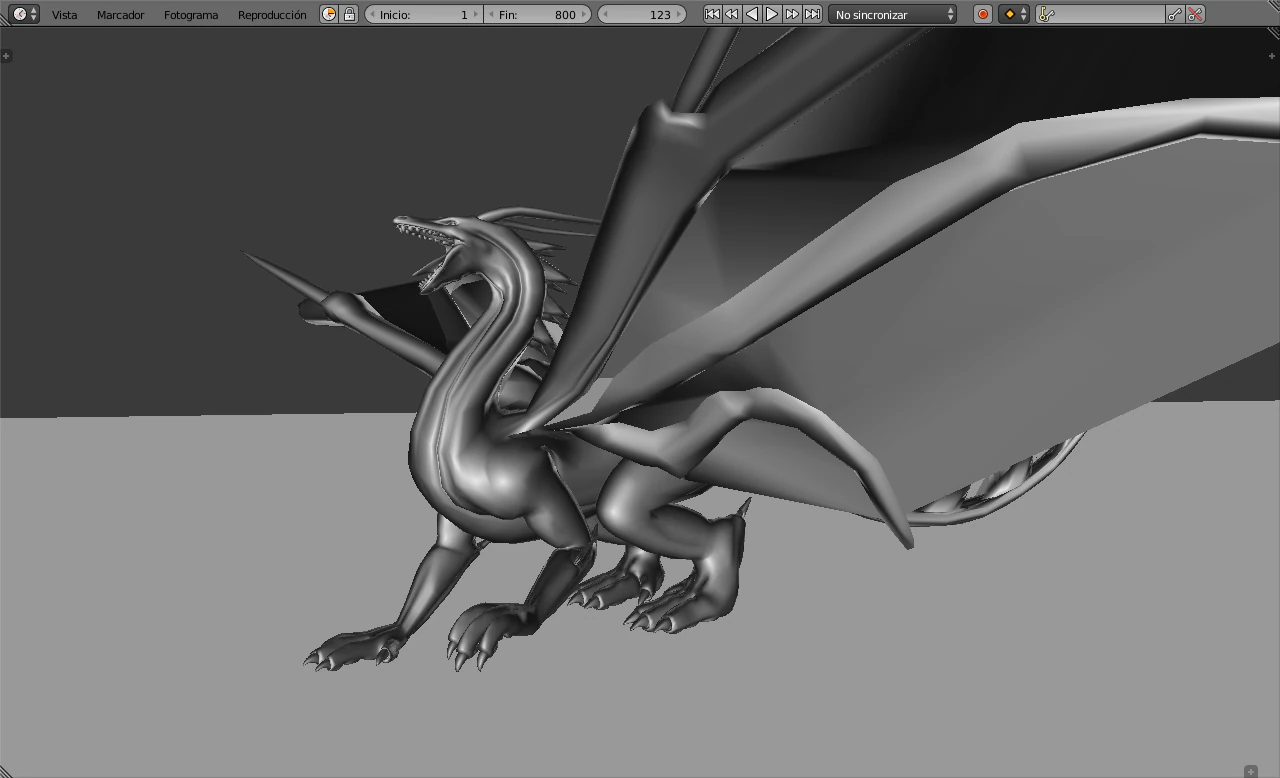The height and width of the screenshot is (778, 1280).
Task: Open the keyframe type diamond dropdown
Action: 1014,14
